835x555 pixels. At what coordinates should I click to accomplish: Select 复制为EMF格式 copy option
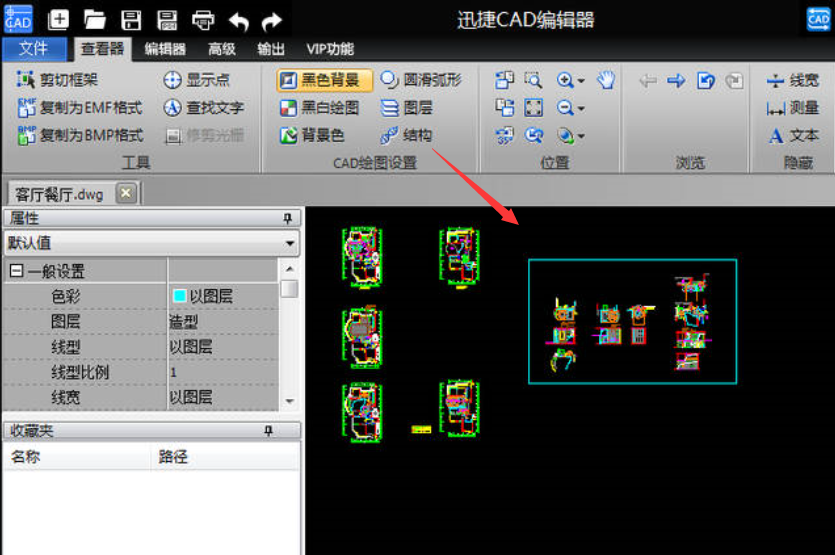point(80,108)
